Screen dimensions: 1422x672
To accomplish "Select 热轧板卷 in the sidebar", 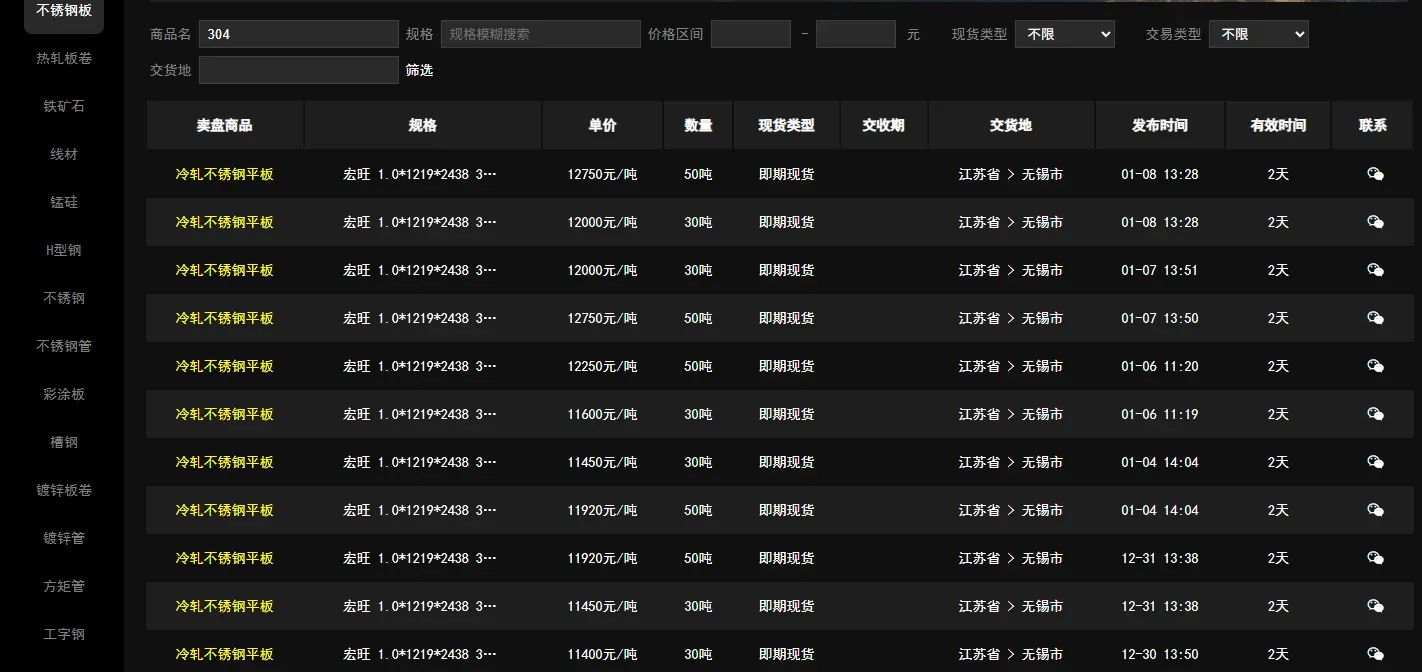I will (64, 58).
